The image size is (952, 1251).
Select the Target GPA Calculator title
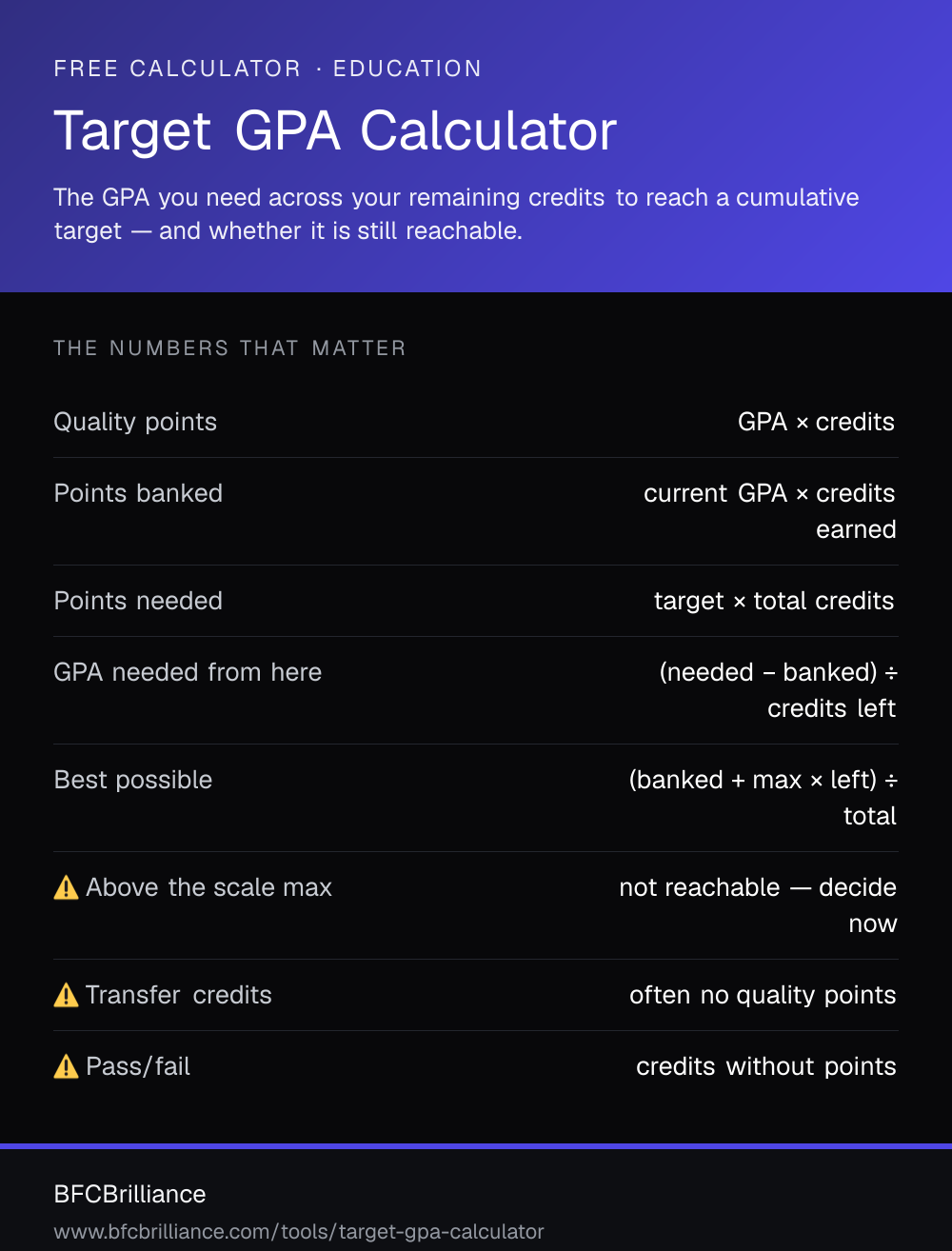pyautogui.click(x=335, y=131)
